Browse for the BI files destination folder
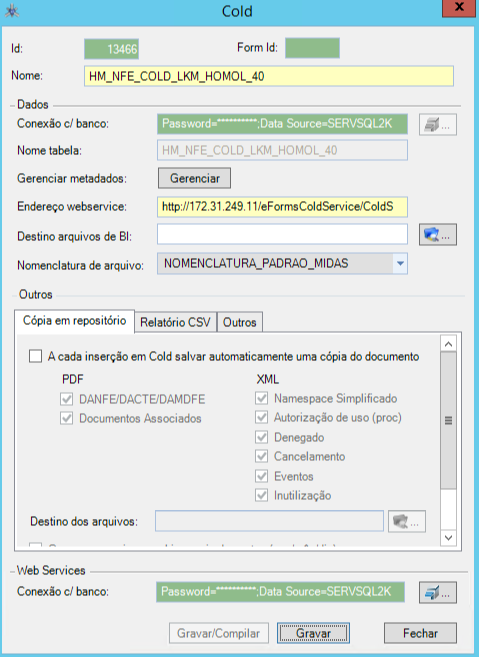The width and height of the screenshot is (479, 657). coord(438,235)
